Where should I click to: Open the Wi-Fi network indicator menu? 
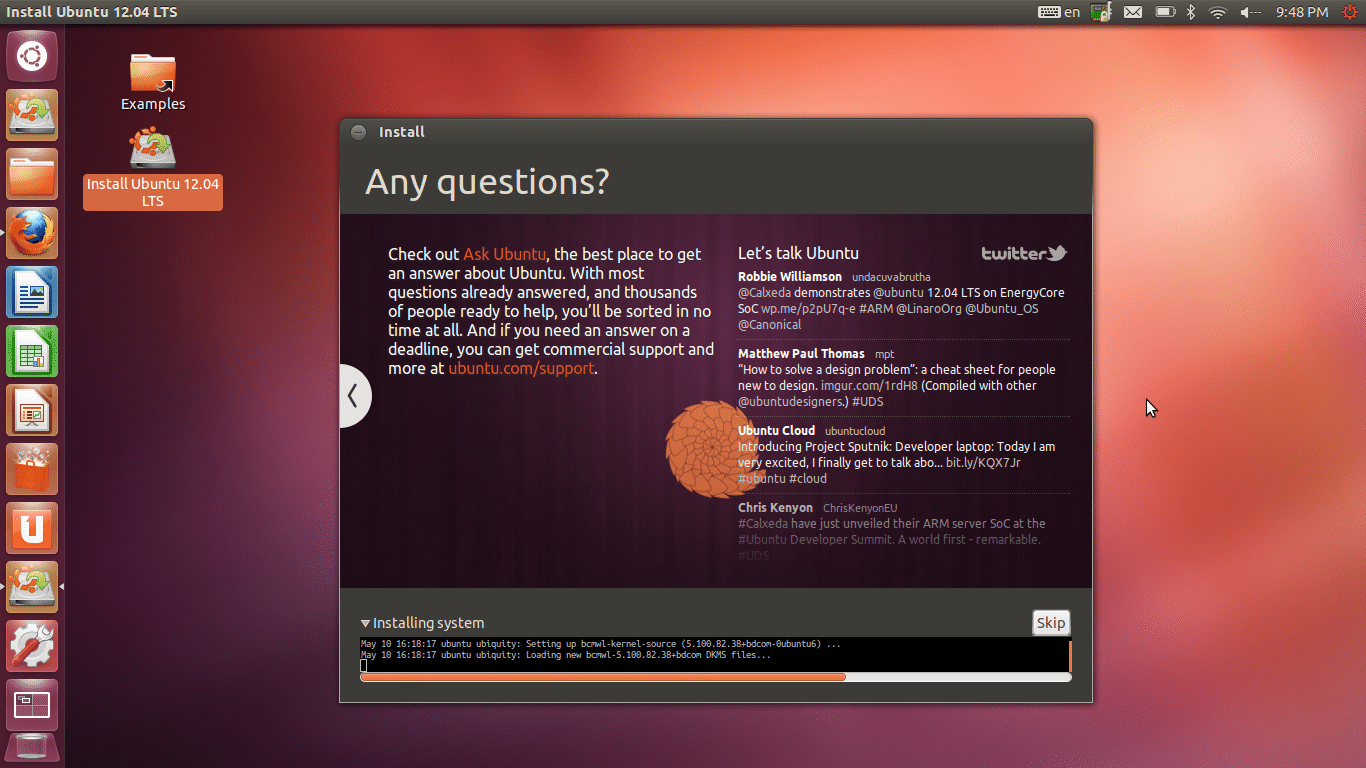click(1217, 12)
